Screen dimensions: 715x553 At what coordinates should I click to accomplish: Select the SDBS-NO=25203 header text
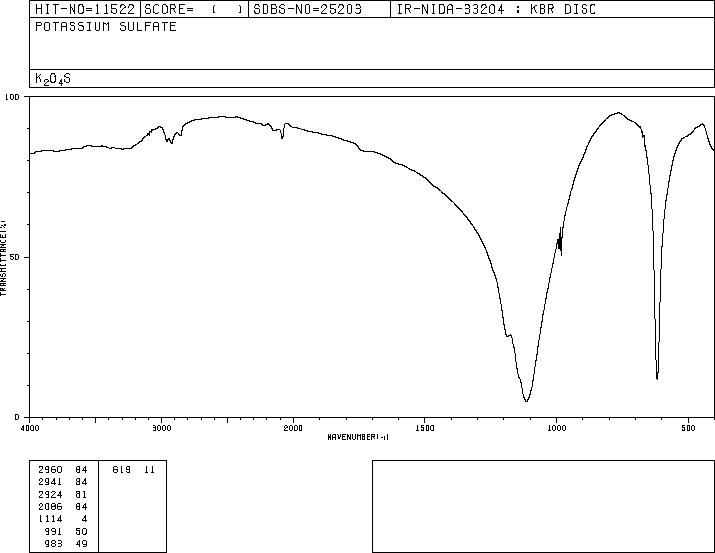click(x=307, y=9)
